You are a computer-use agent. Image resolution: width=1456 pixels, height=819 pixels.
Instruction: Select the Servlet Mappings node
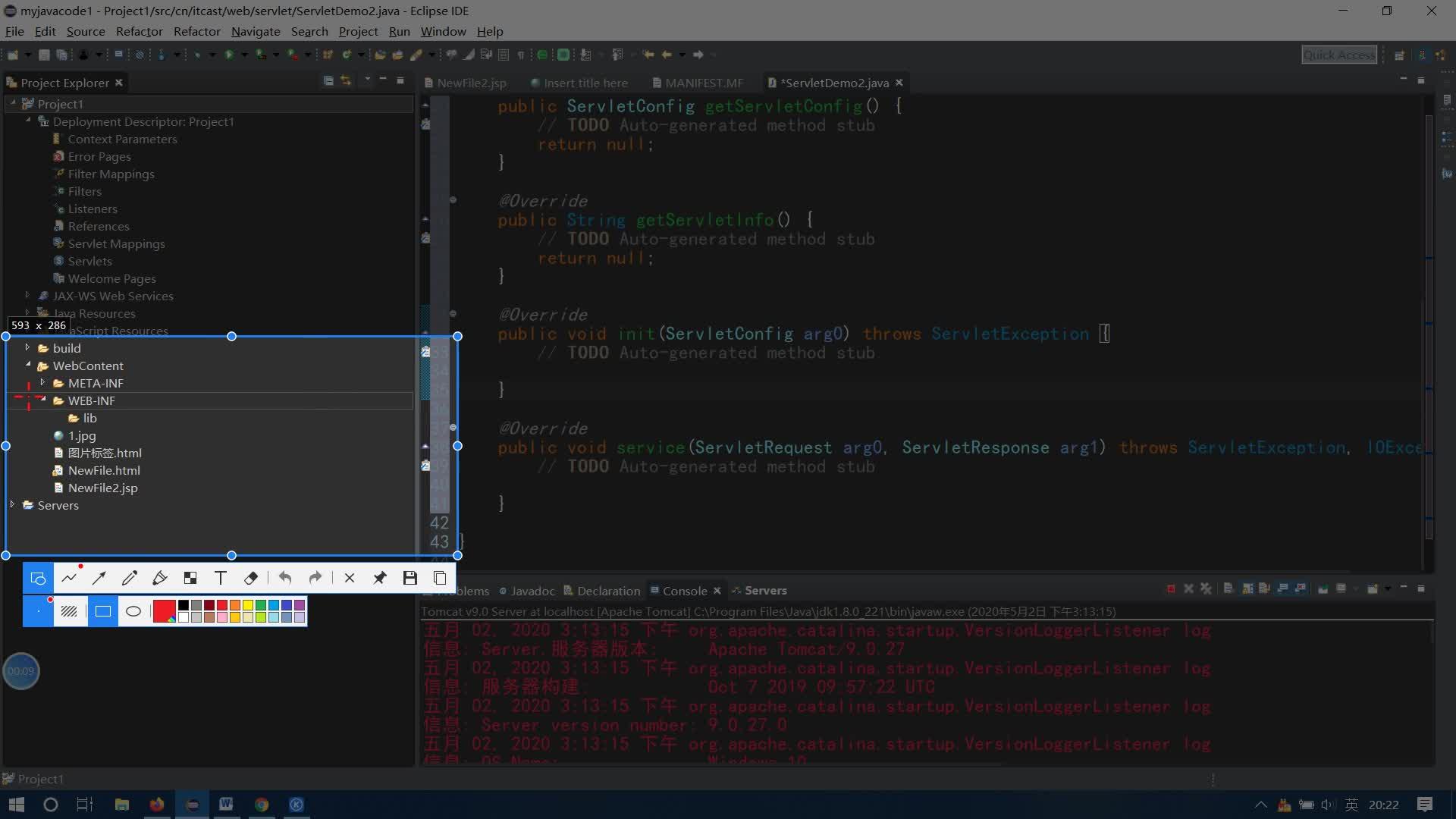[x=116, y=244]
